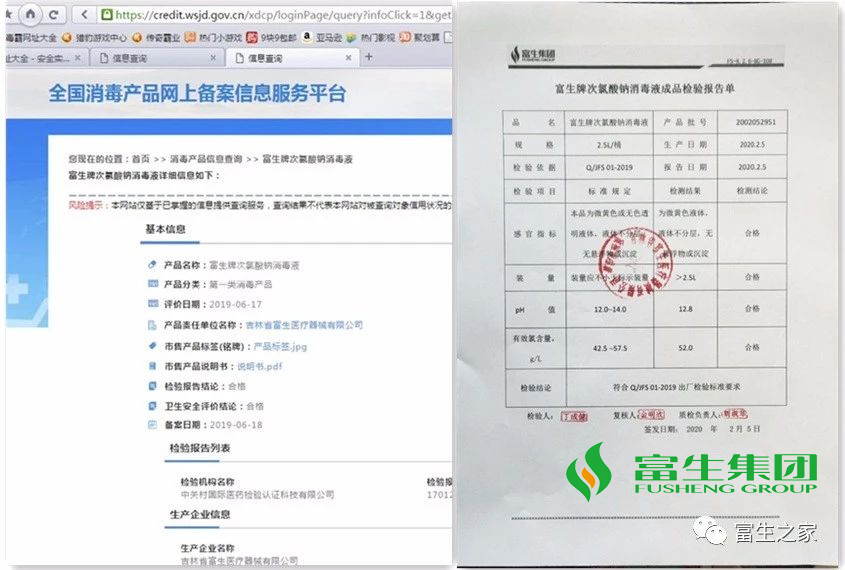Screen dimensions: 845x570
Task: Click the green HTTPS padlock icon
Action: (107, 15)
